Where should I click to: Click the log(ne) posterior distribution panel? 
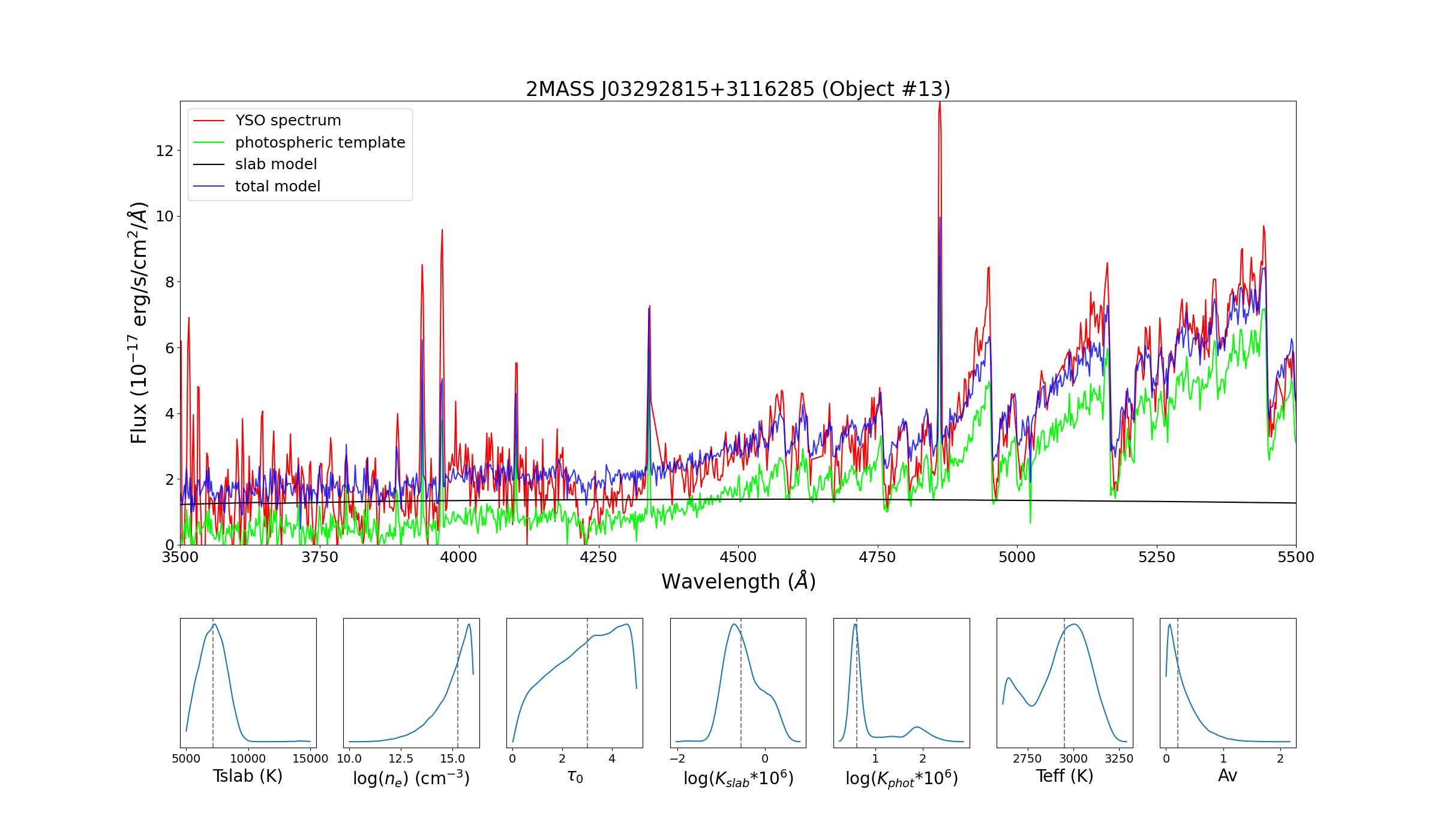(411, 683)
